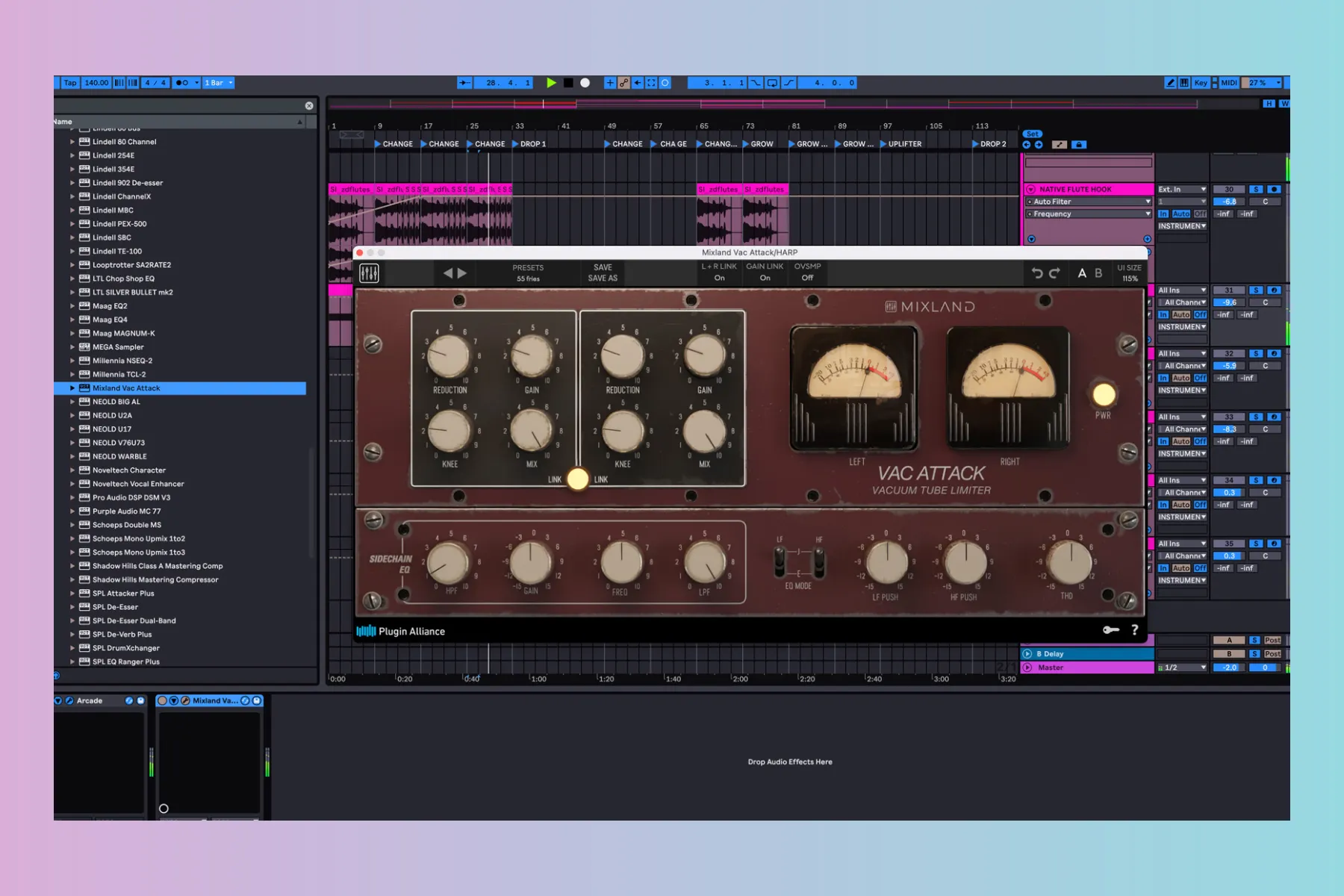Toggle GAIN LINK On in plugin header
The width and height of the screenshot is (1344, 896).
point(765,272)
